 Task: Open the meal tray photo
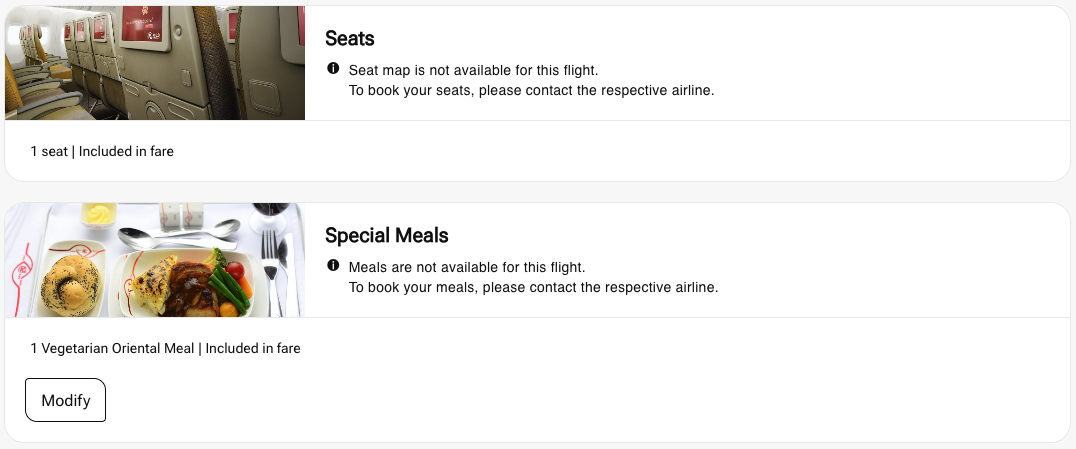click(x=155, y=260)
